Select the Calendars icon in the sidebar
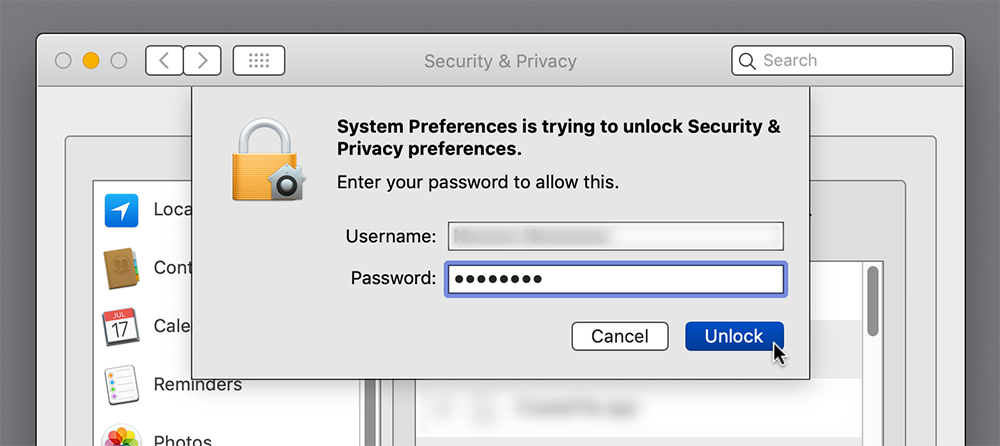 121,326
